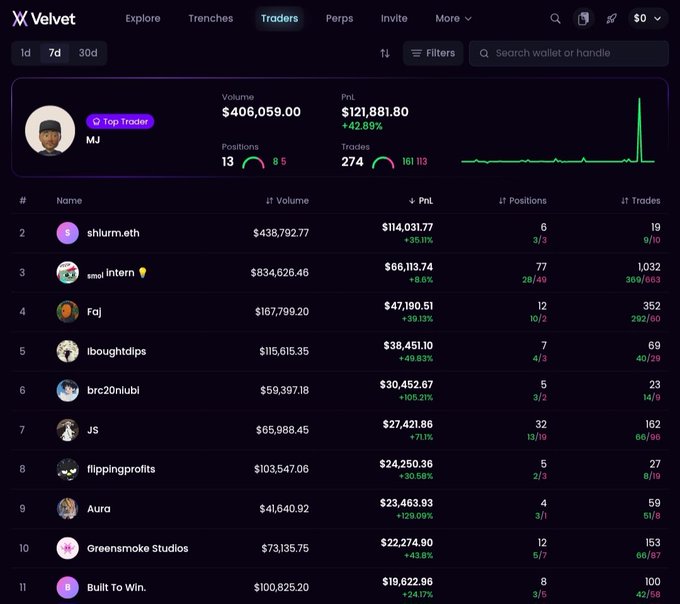This screenshot has height=604, width=680.
Task: Open Faj trader name
Action: (94, 312)
